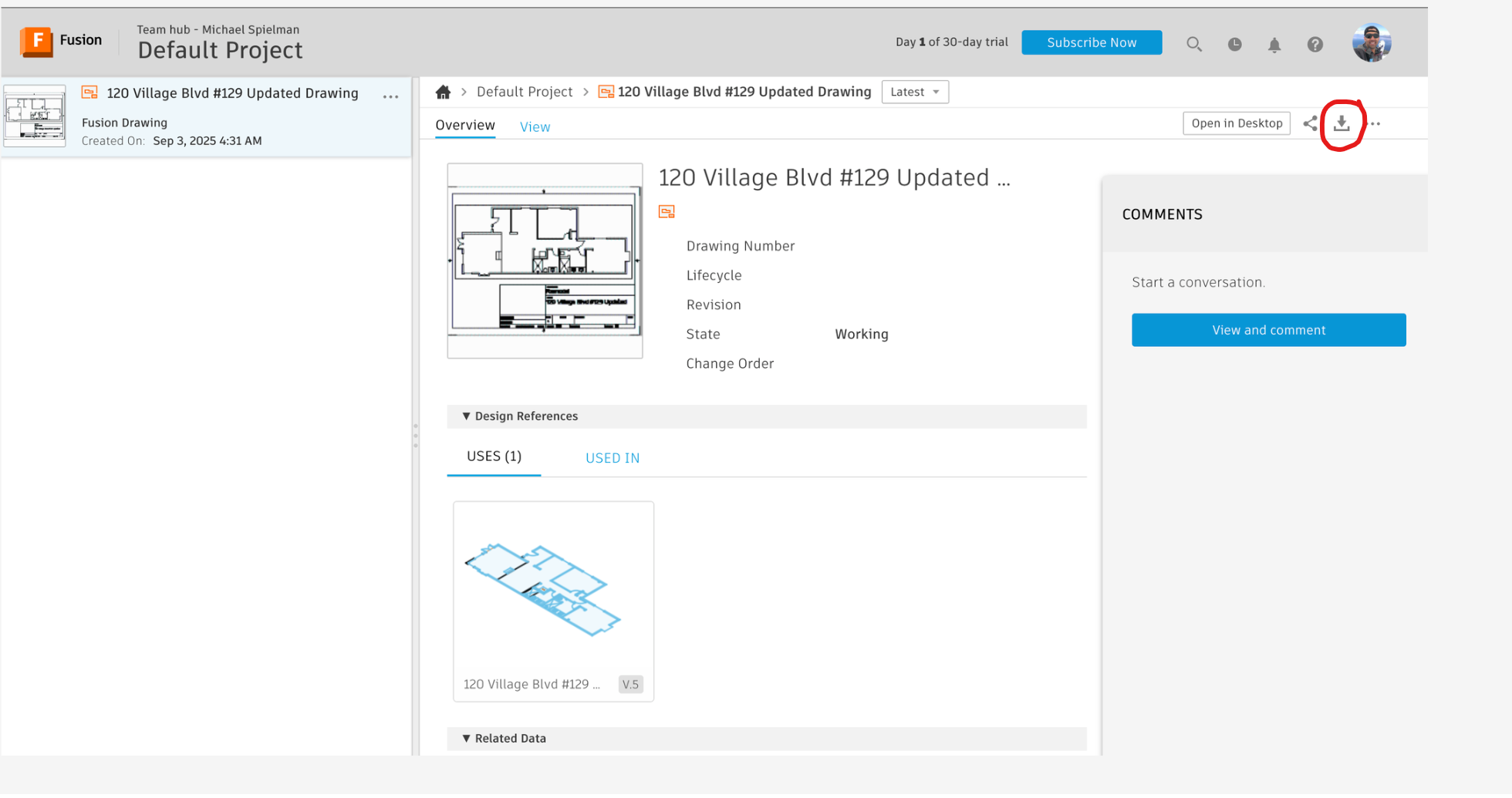Click Default Project in the breadcrumb

click(x=525, y=92)
